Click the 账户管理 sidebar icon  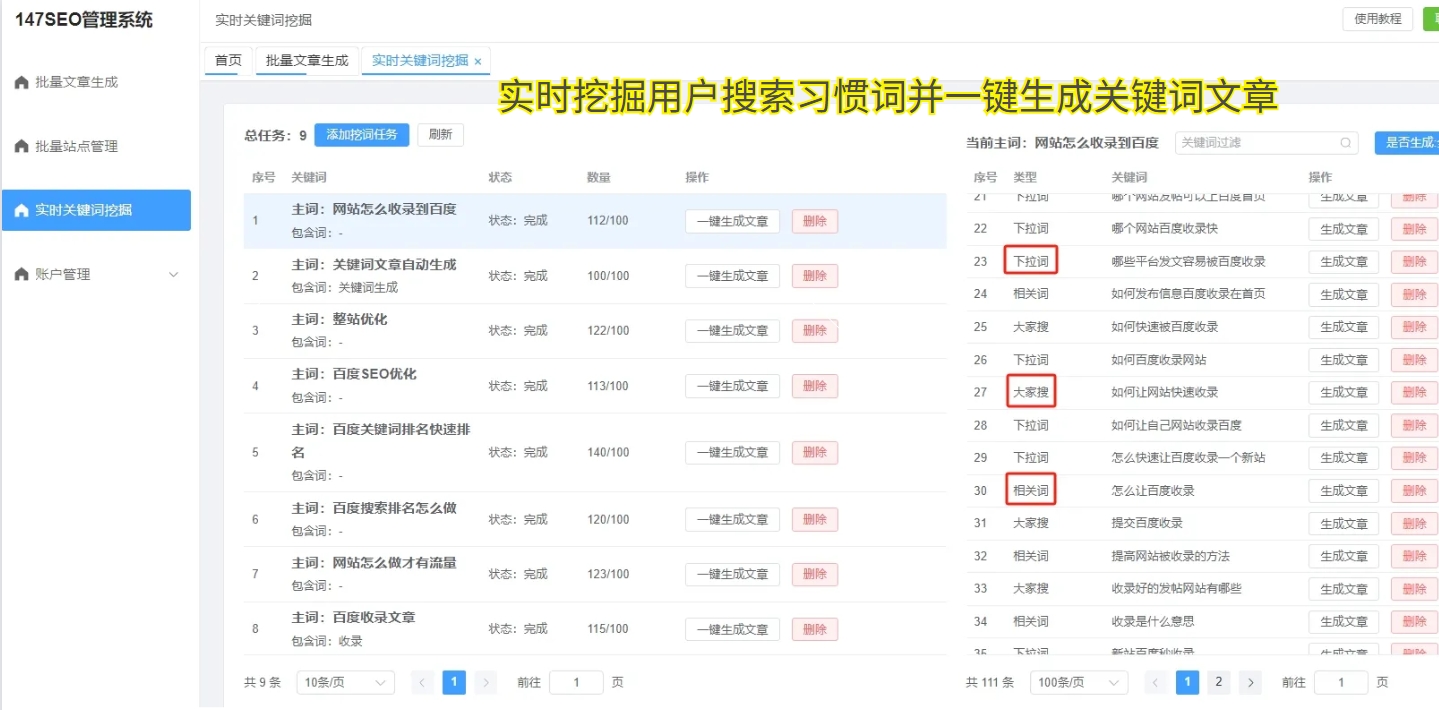(22, 273)
